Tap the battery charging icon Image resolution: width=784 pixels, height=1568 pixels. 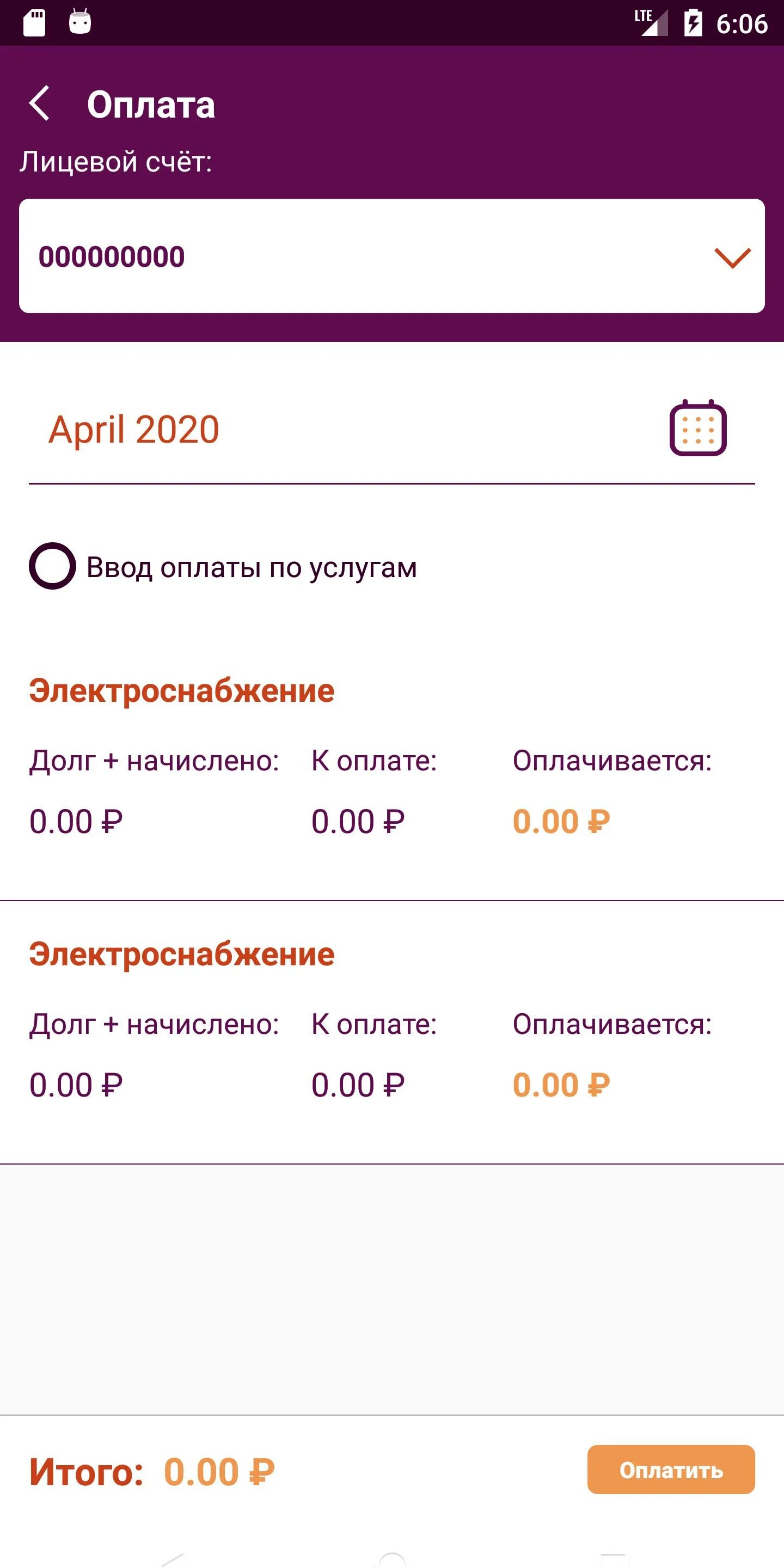tap(693, 23)
